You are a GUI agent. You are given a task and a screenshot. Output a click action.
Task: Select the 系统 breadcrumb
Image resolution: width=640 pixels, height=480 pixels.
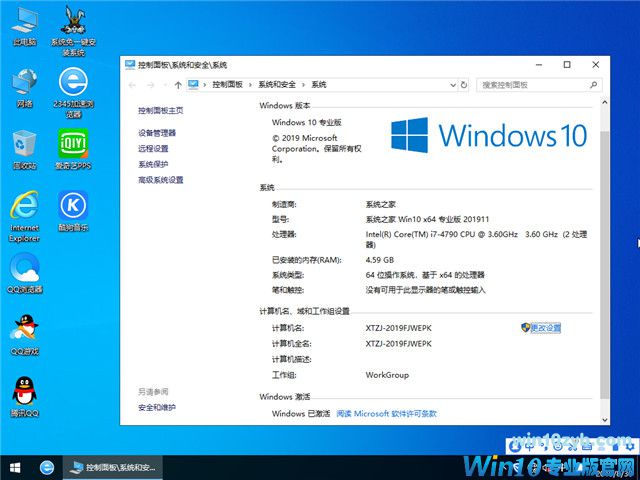tap(319, 84)
